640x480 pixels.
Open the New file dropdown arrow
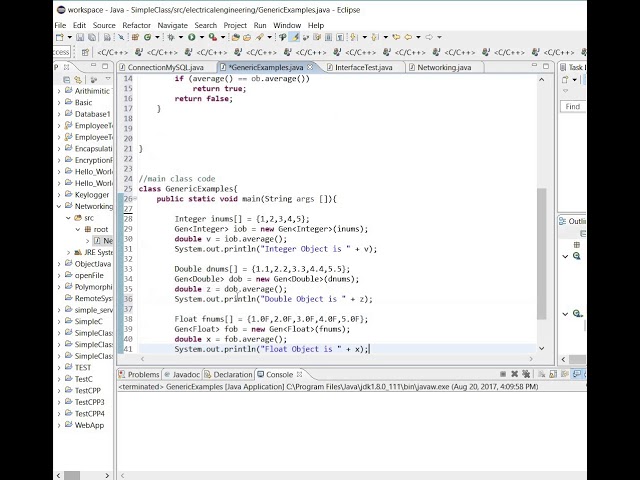[69, 37]
